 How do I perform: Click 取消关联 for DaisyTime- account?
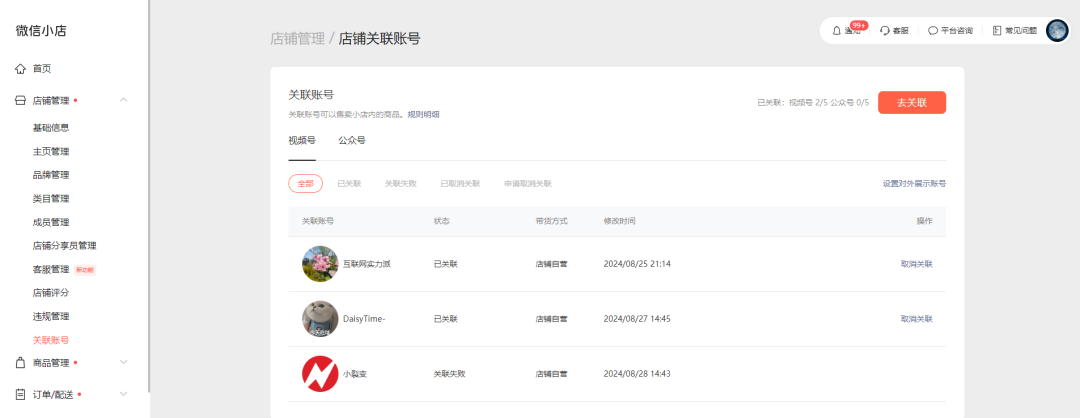tap(916, 319)
